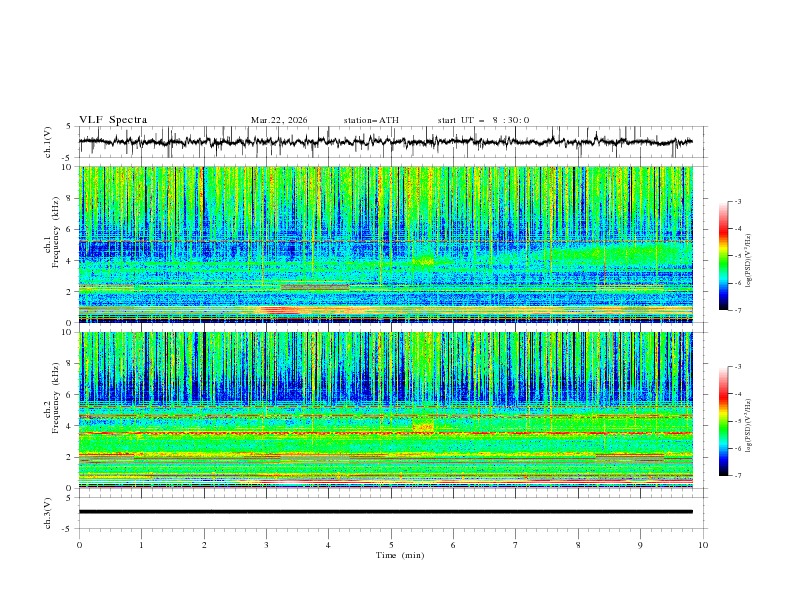Screen dimensions: 792x612
Task: Click the "Time (min)" axis label
Action: click(400, 555)
